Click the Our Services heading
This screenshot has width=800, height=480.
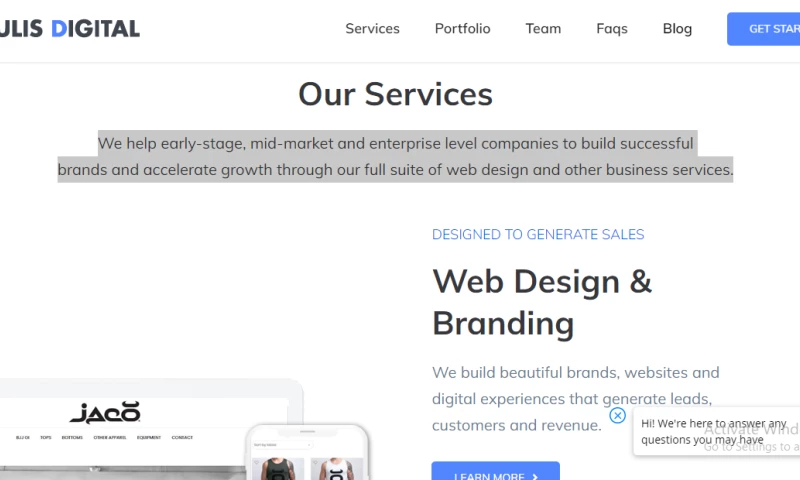[395, 94]
